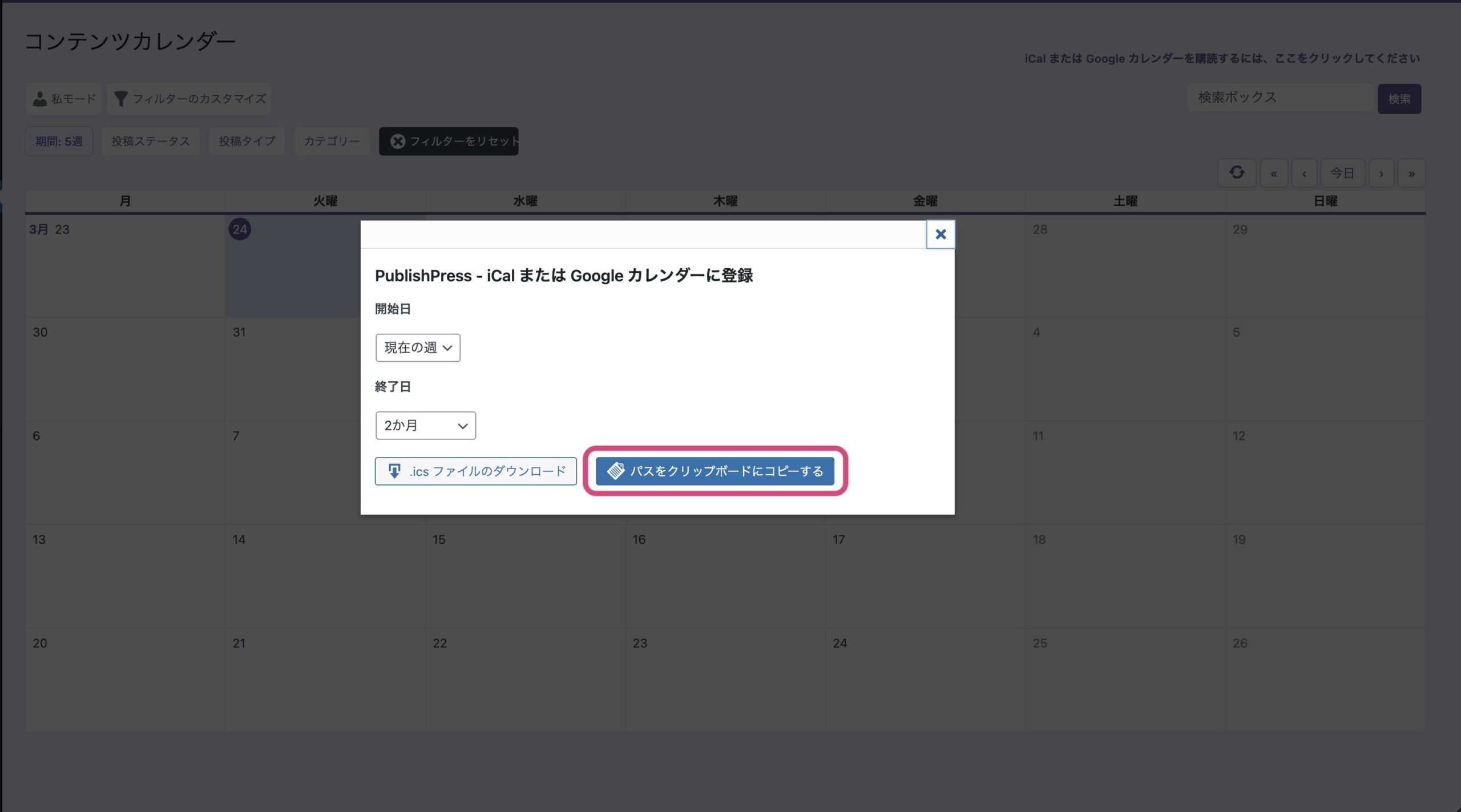Open the 投稿ステータス (post status) filter
The width and height of the screenshot is (1461, 812).
(150, 141)
